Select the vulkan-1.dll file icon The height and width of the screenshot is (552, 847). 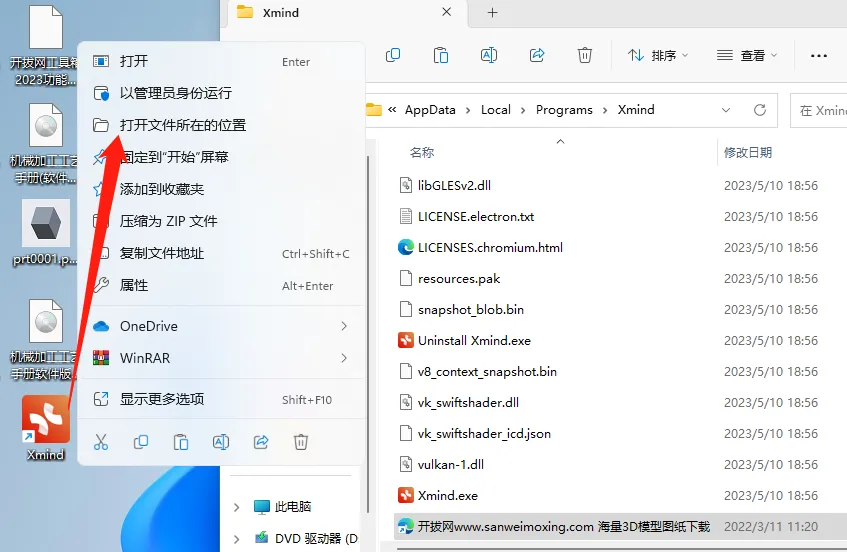click(406, 465)
